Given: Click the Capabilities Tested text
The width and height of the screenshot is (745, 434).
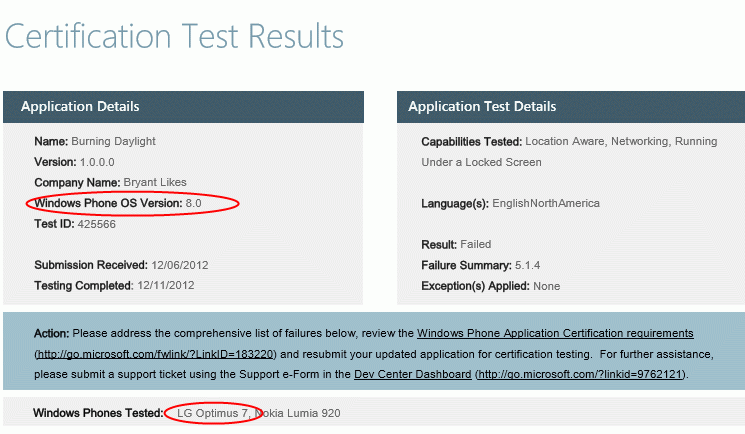Looking at the screenshot, I should (x=569, y=152).
